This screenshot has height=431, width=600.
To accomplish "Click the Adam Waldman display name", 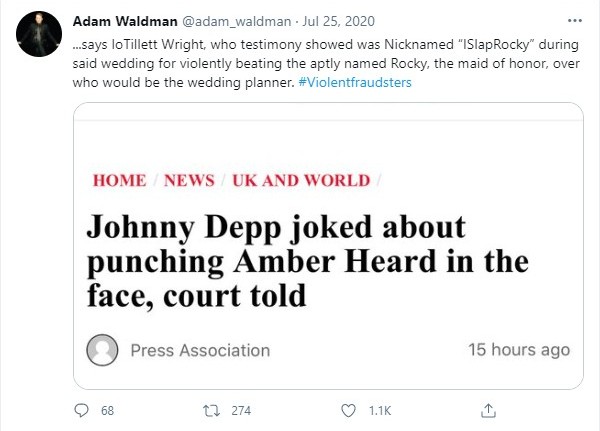I will 125,21.
